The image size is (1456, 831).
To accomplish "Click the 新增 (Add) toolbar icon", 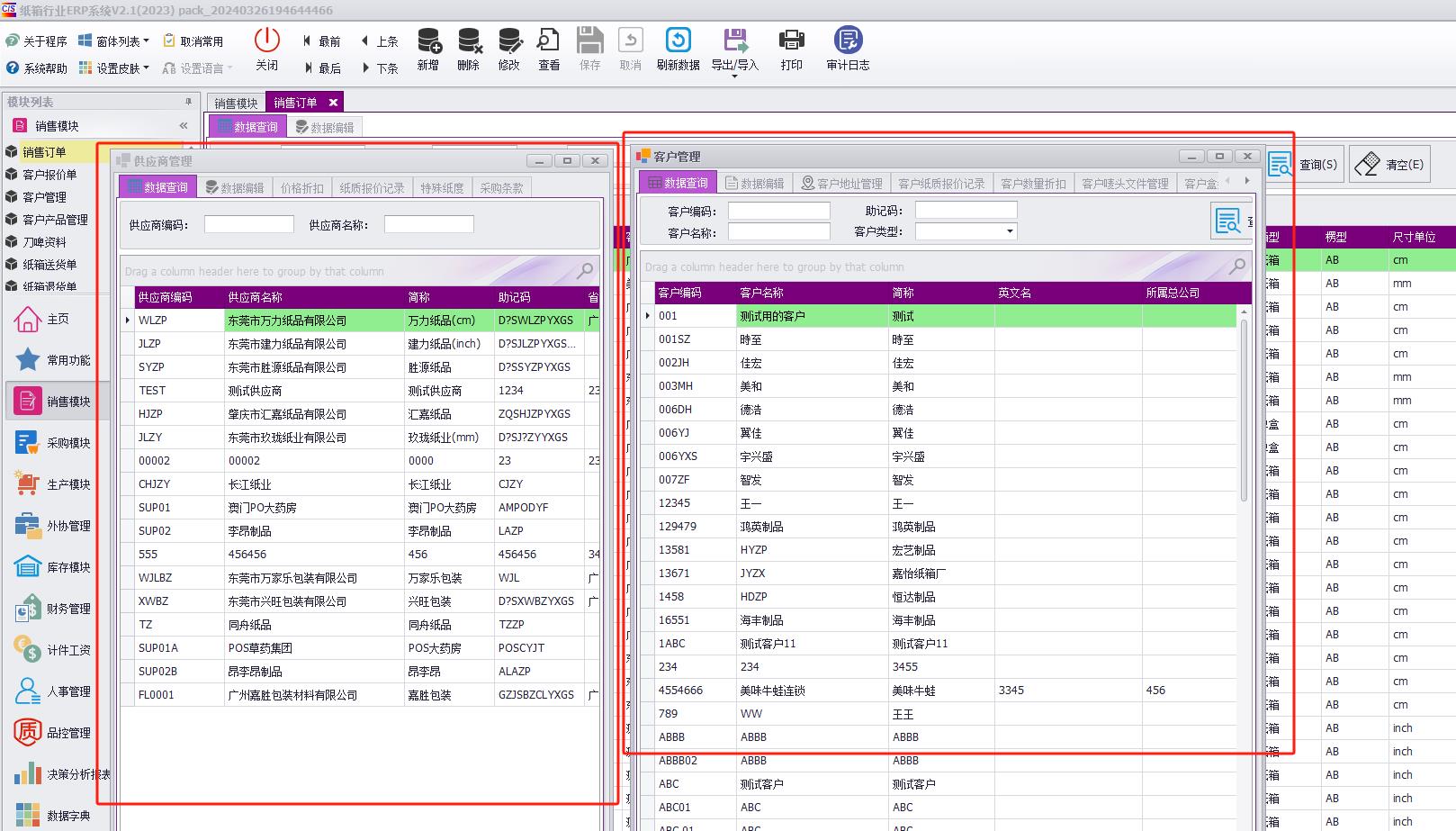I will pyautogui.click(x=429, y=47).
